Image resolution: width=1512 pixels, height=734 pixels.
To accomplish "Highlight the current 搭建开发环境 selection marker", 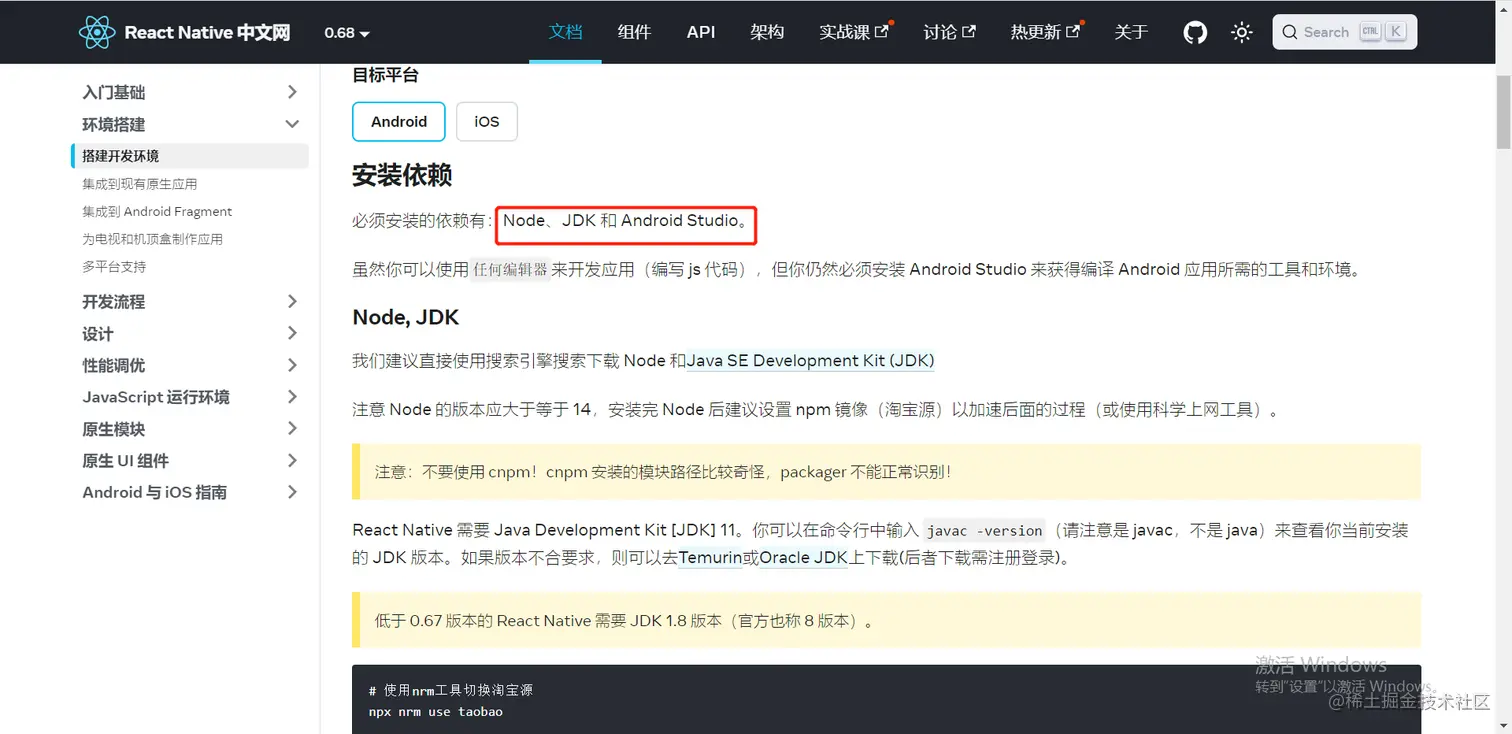I will tap(72, 156).
